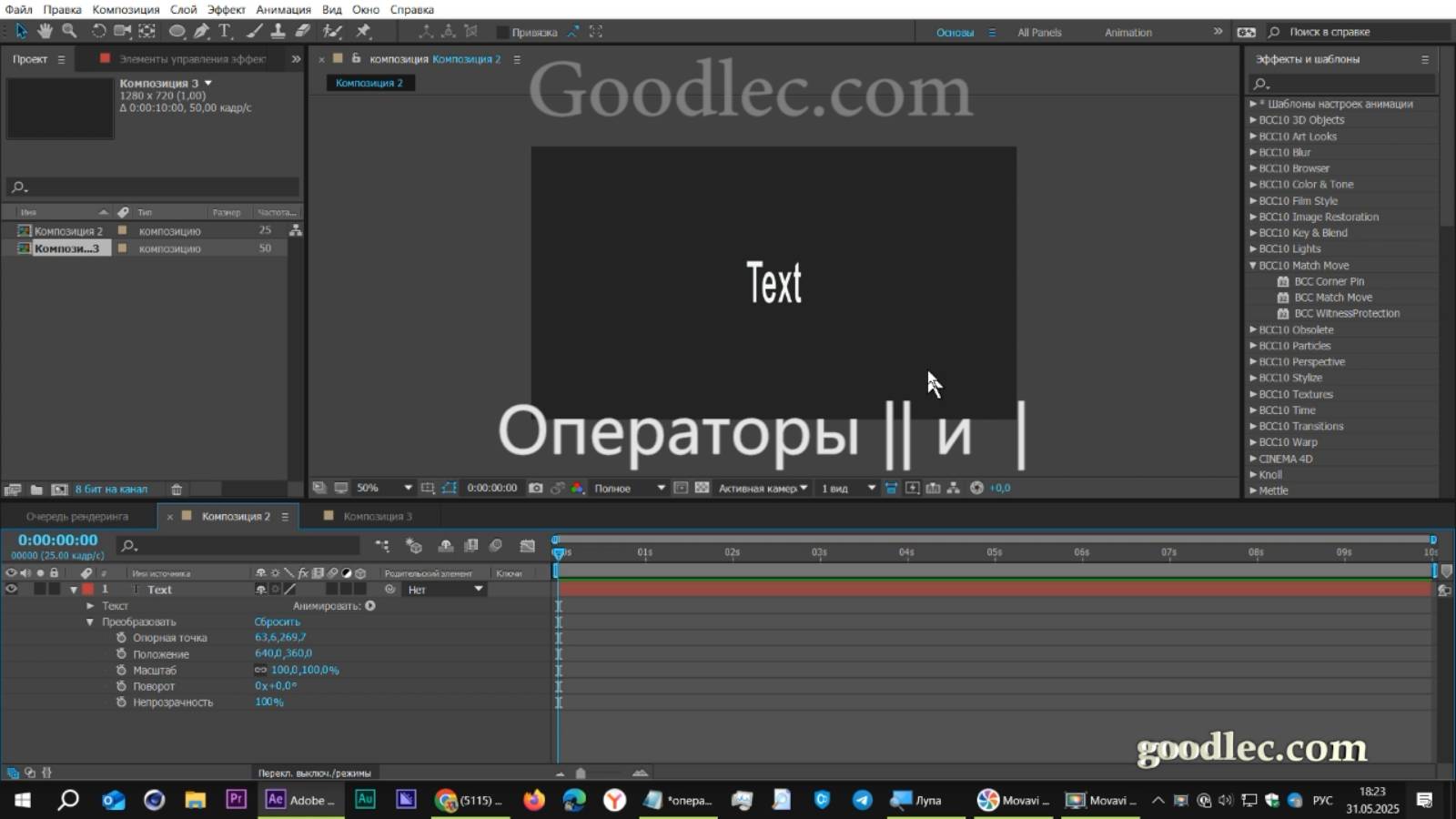Click the 8 бит на канал button
Screen dimensions: 1456x819
(111, 490)
